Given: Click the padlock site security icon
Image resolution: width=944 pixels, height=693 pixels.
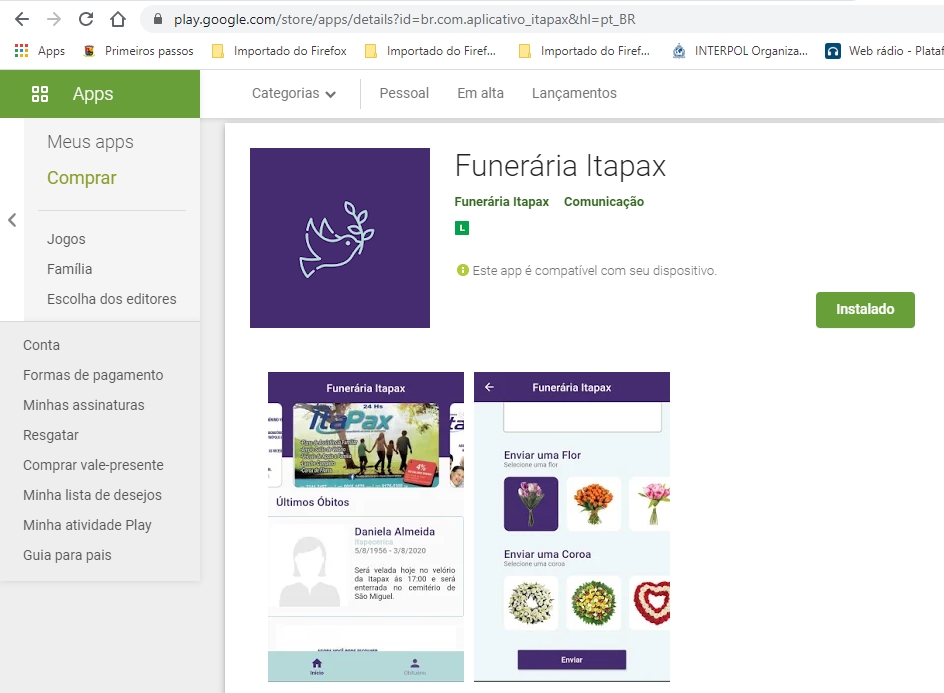Looking at the screenshot, I should point(158,19).
